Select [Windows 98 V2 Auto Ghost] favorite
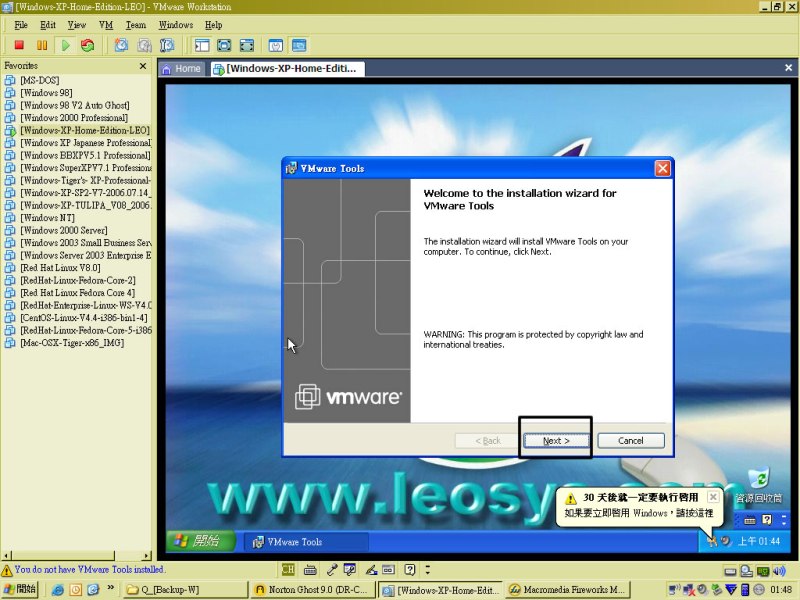Viewport: 800px width, 600px height. (74, 105)
